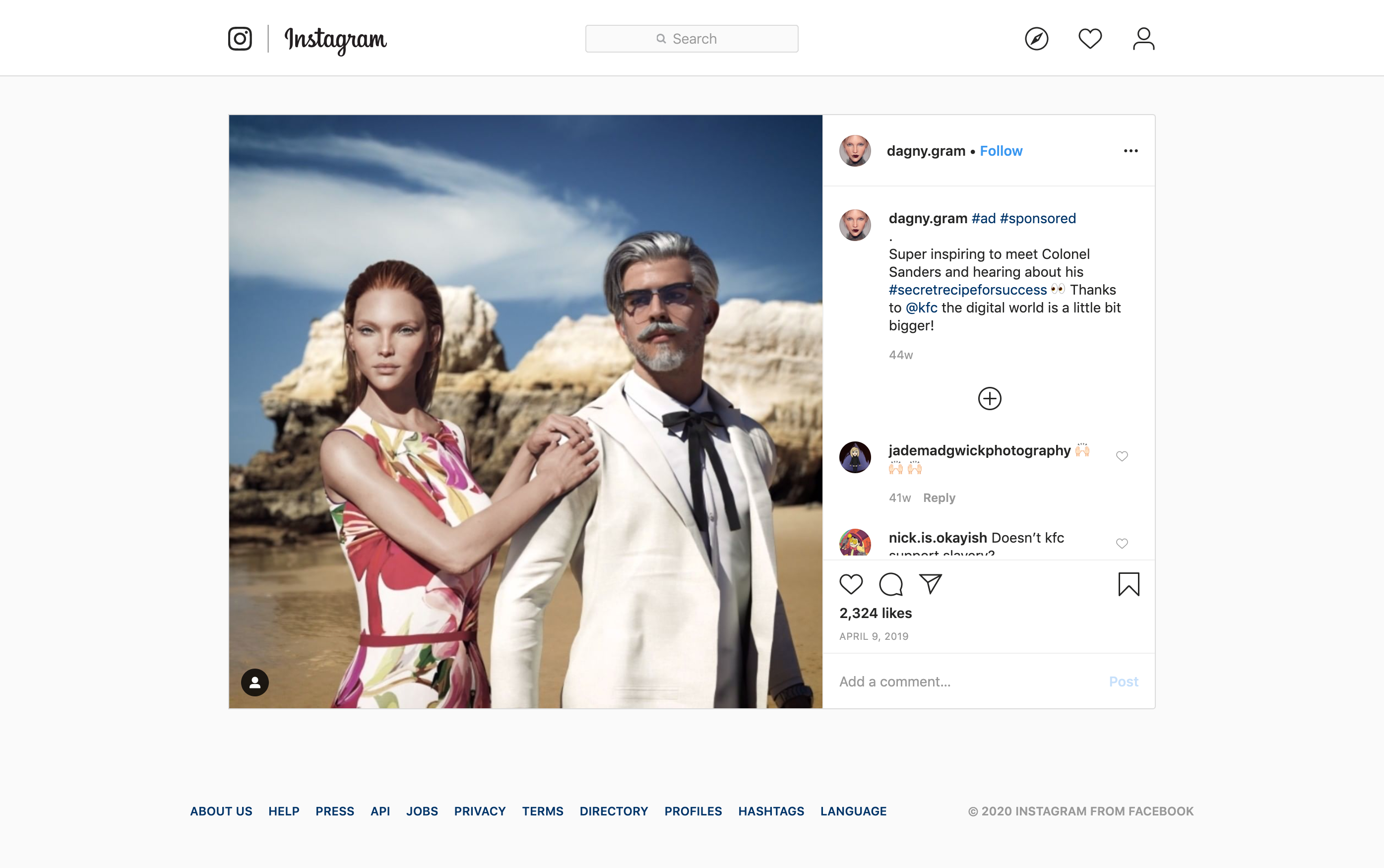This screenshot has width=1384, height=868.
Task: Open the Language selector in footer
Action: click(x=853, y=811)
